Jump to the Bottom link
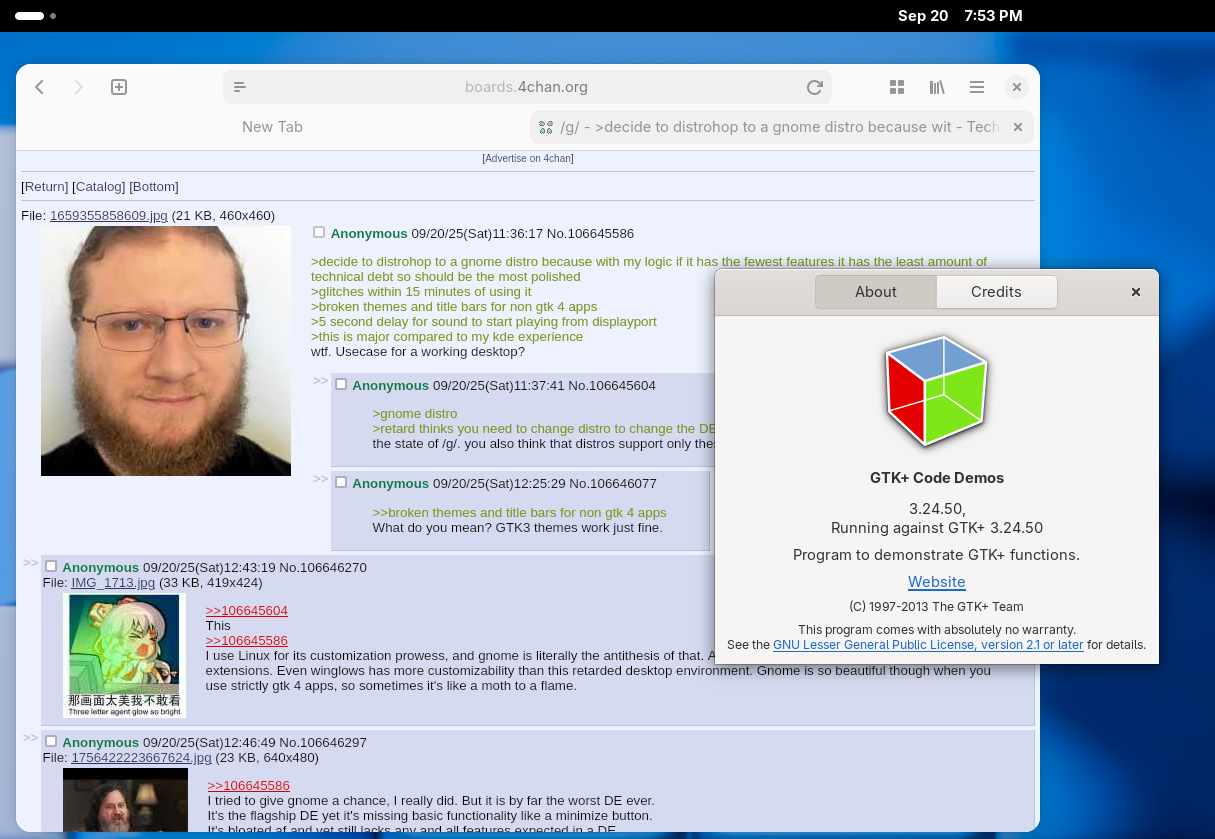 tap(154, 187)
